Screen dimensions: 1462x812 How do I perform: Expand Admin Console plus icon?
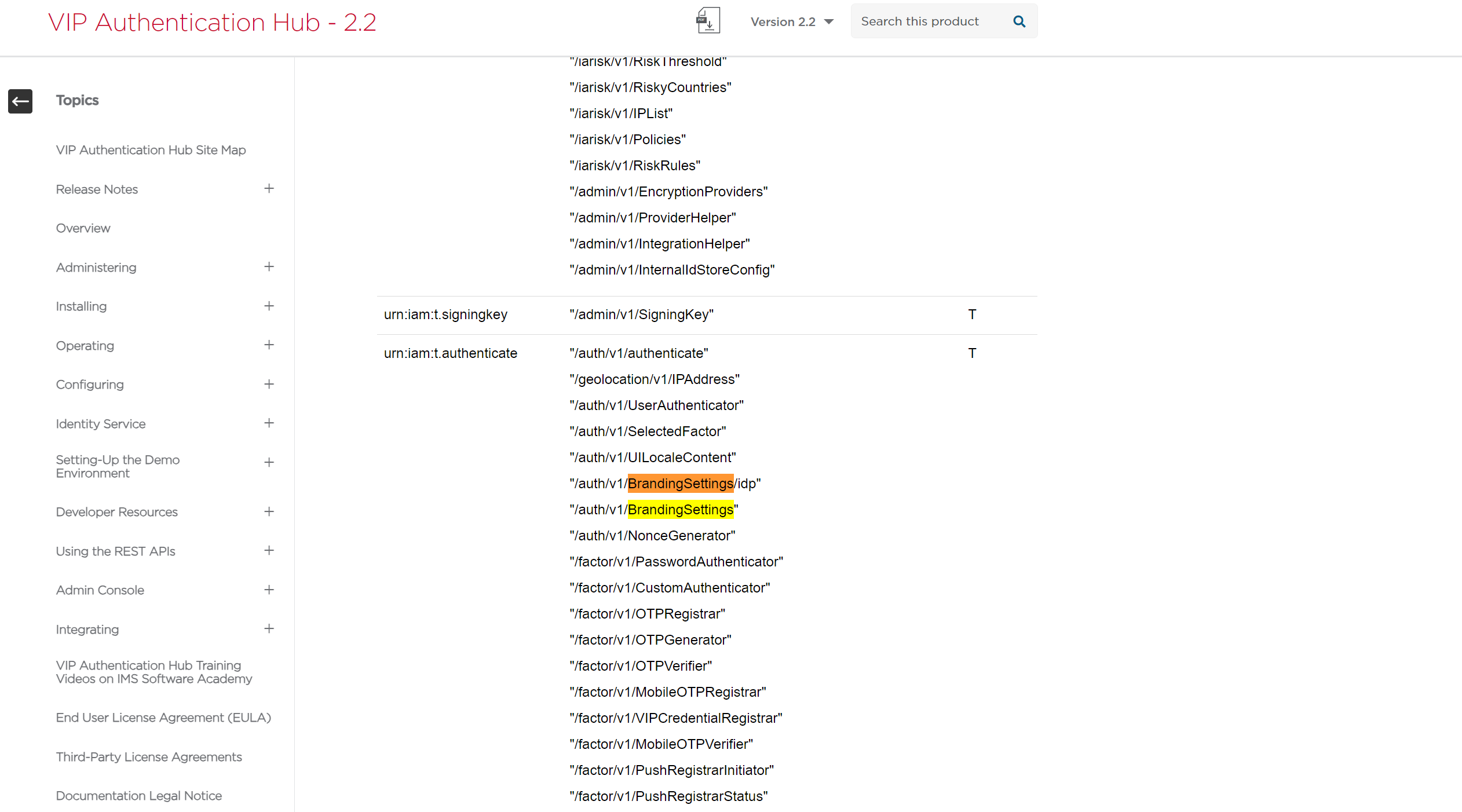(269, 590)
